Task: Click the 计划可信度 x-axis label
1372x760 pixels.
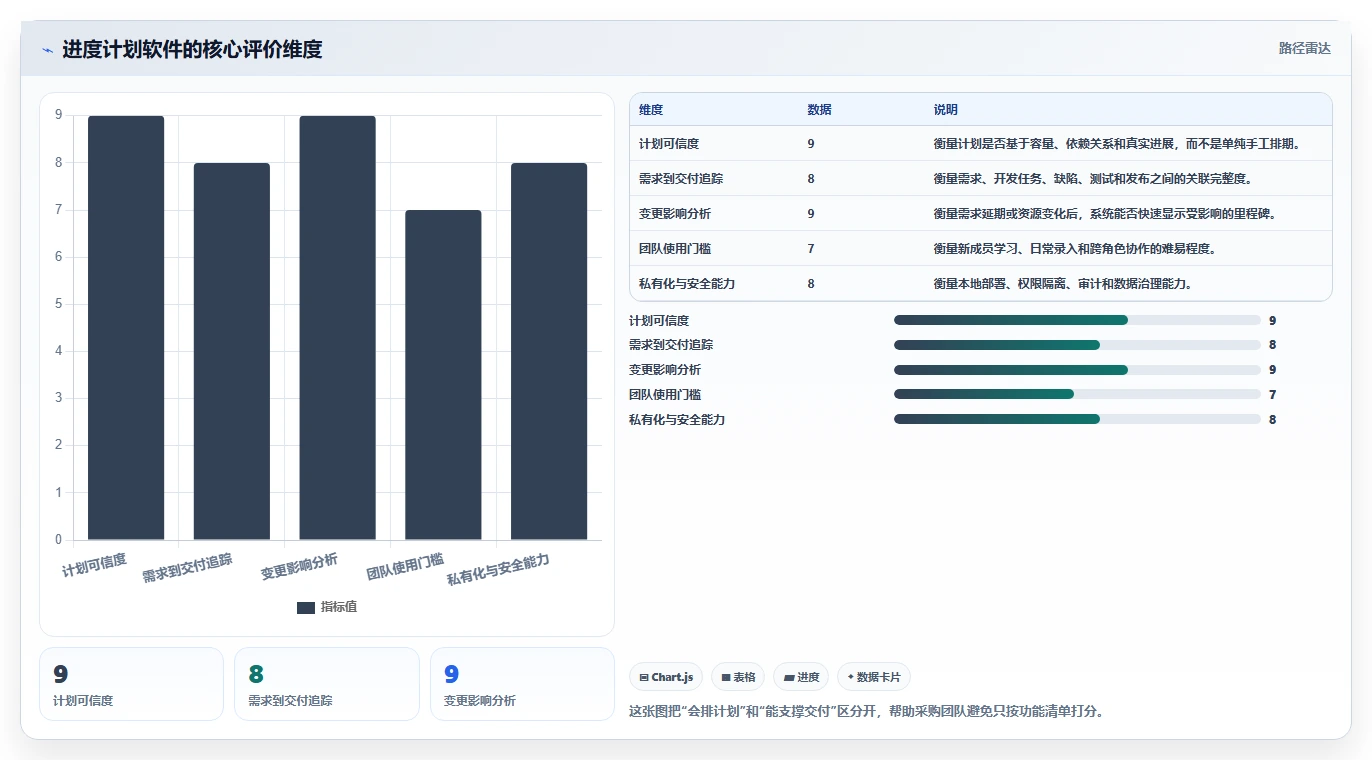Action: [95, 565]
